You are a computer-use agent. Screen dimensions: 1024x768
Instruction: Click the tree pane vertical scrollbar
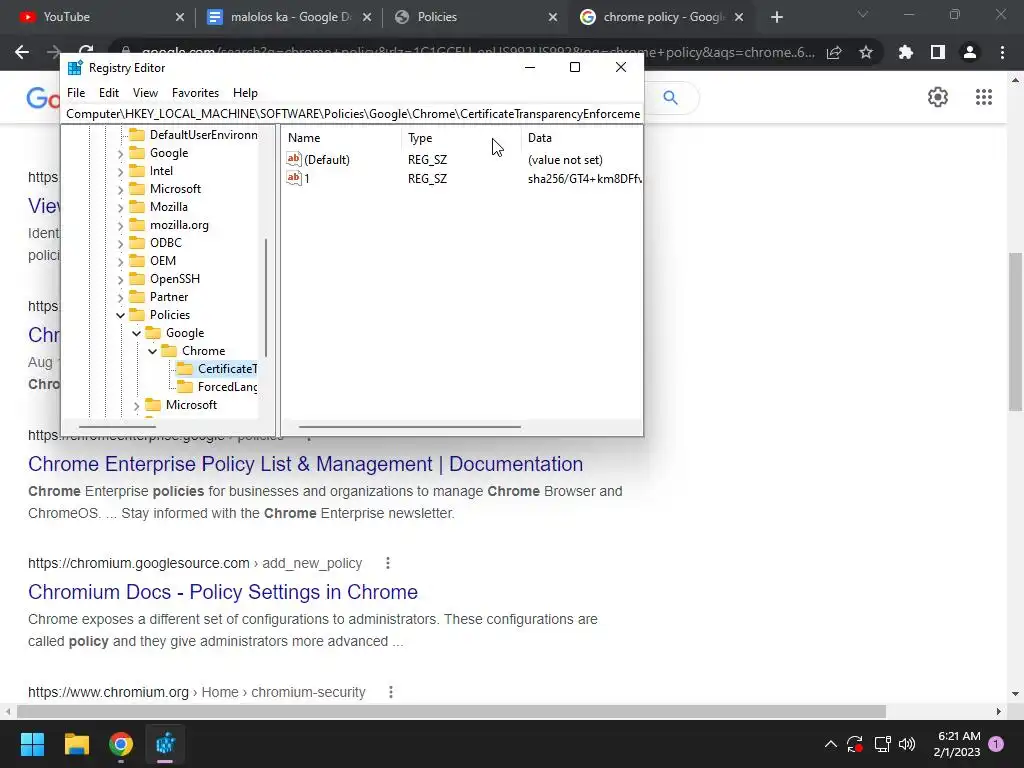265,297
